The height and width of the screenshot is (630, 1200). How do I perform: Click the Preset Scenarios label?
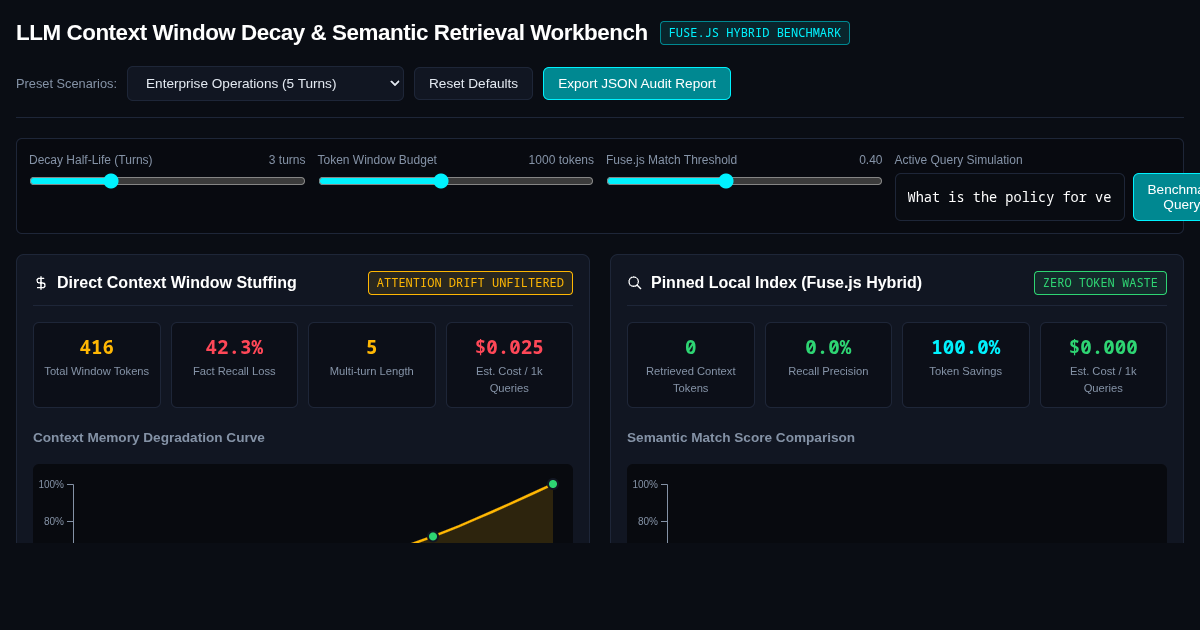coord(66,83)
